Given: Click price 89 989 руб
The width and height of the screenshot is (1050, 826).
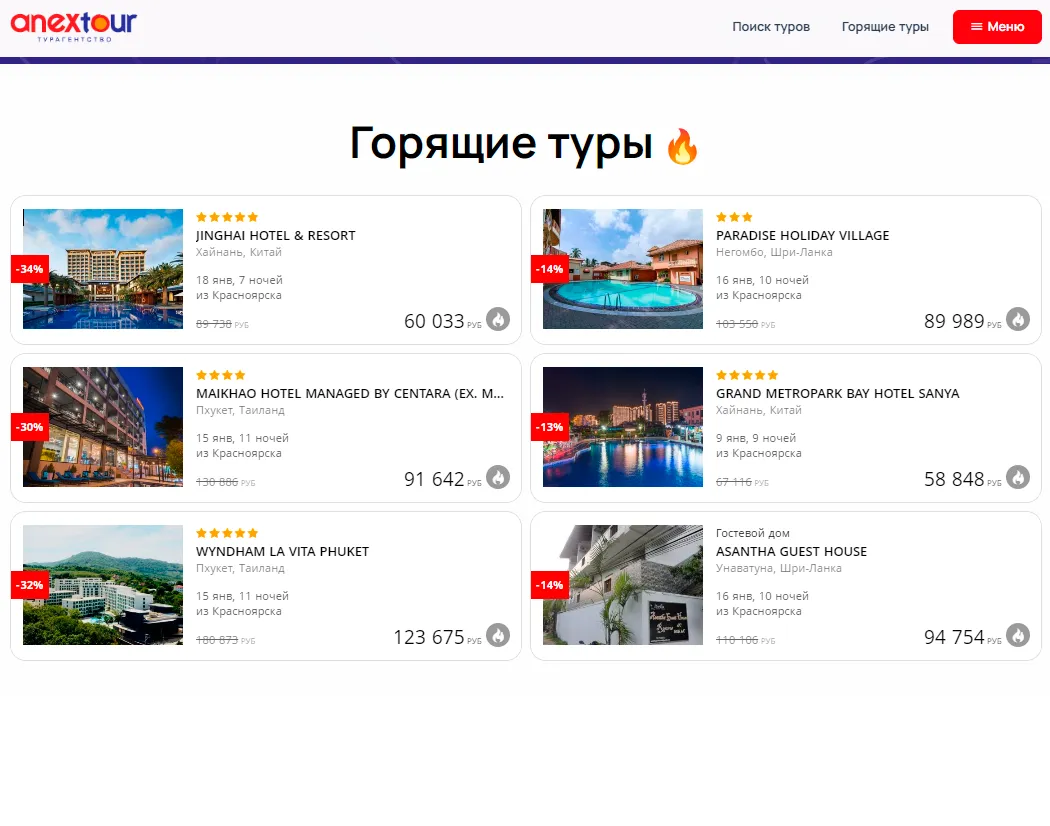Looking at the screenshot, I should pos(962,321).
